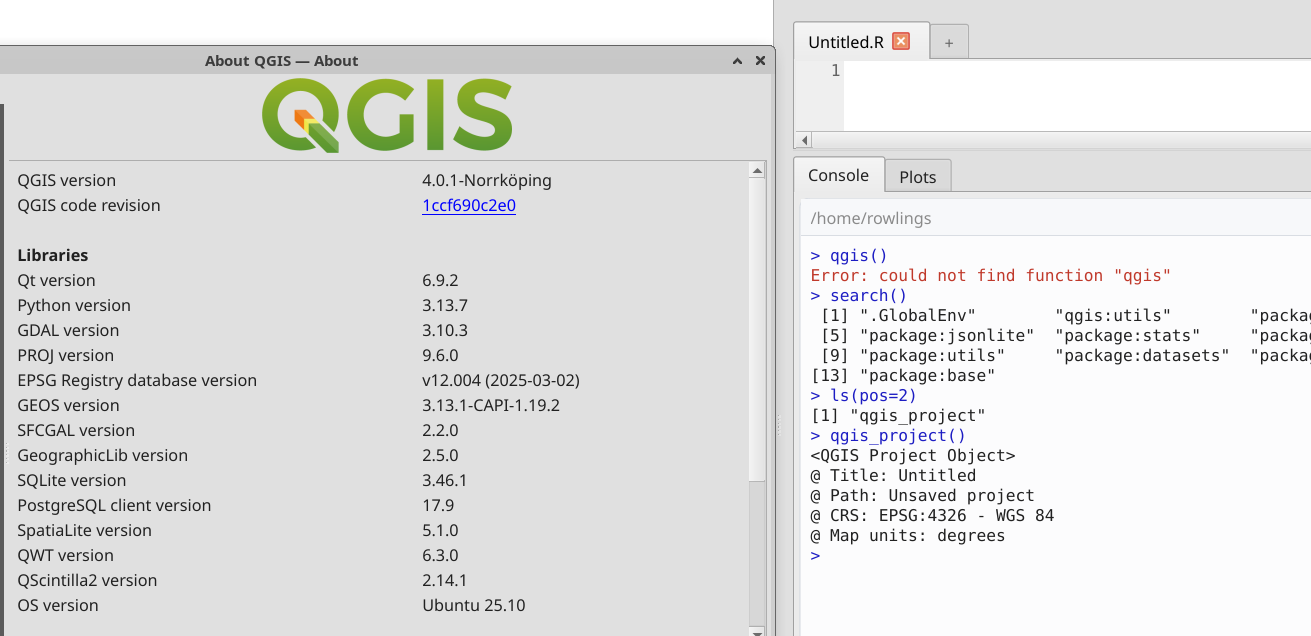Click the "qgis:utils" entry in search output
Image resolution: width=1311 pixels, height=636 pixels.
[1113, 316]
